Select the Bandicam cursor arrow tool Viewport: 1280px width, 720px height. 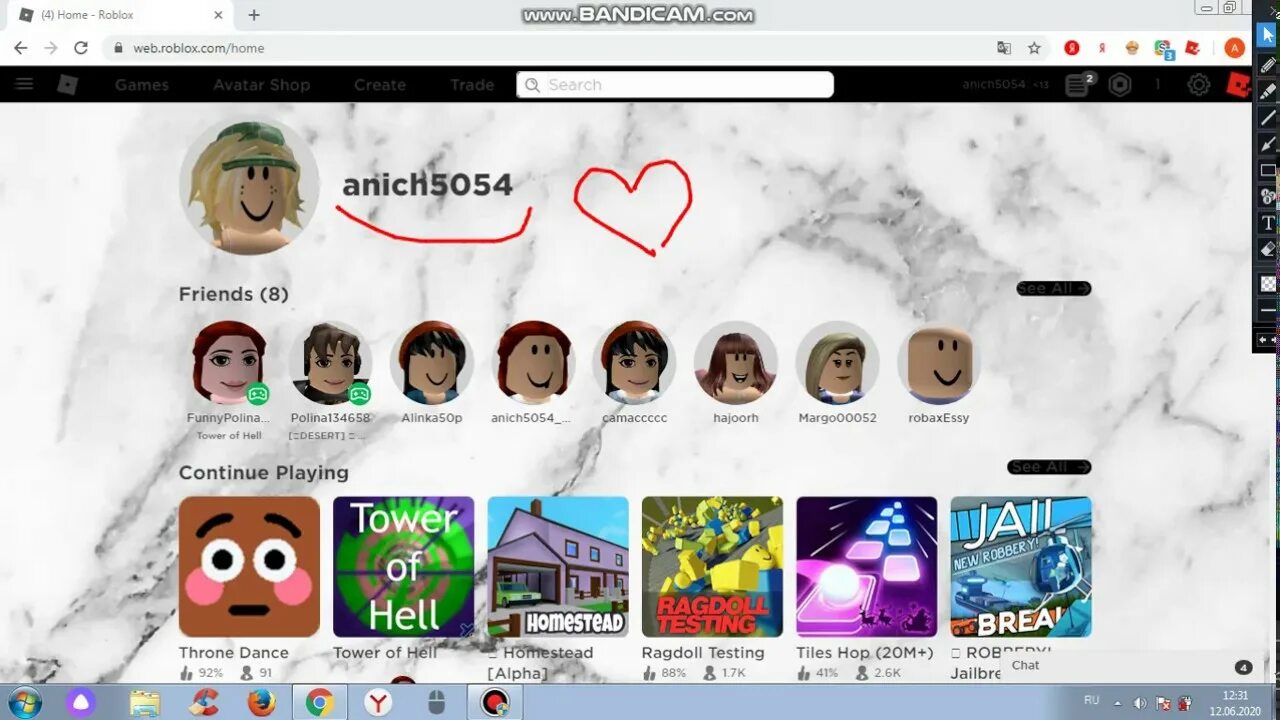[1267, 36]
